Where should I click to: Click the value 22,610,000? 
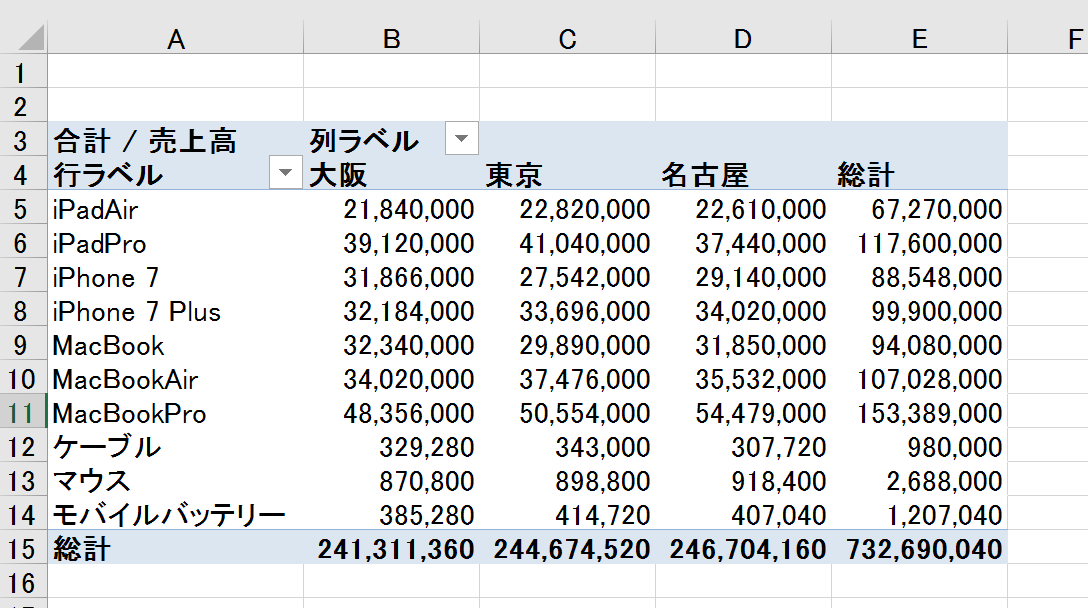tap(761, 210)
